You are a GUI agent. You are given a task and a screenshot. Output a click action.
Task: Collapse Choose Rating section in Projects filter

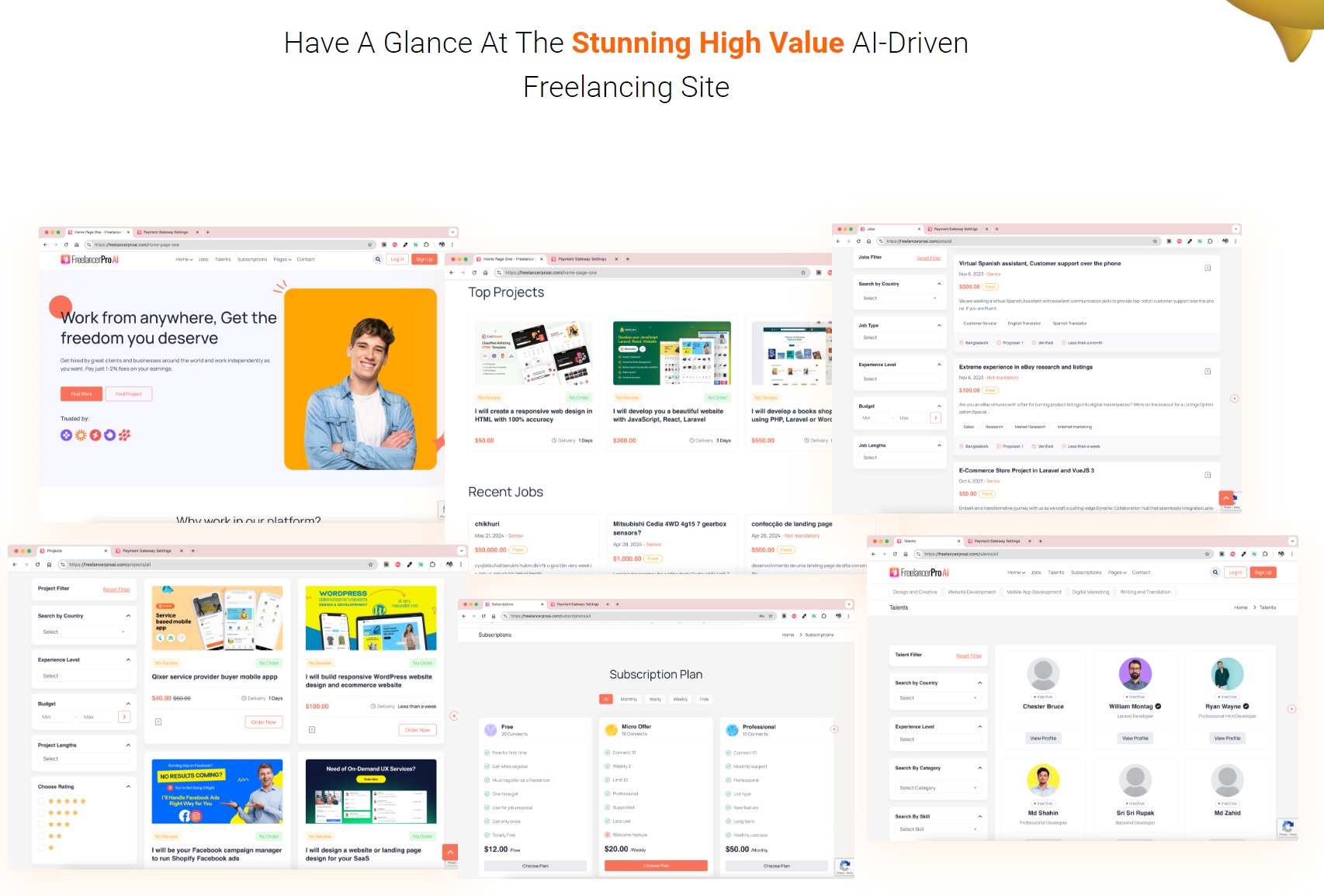[x=128, y=787]
